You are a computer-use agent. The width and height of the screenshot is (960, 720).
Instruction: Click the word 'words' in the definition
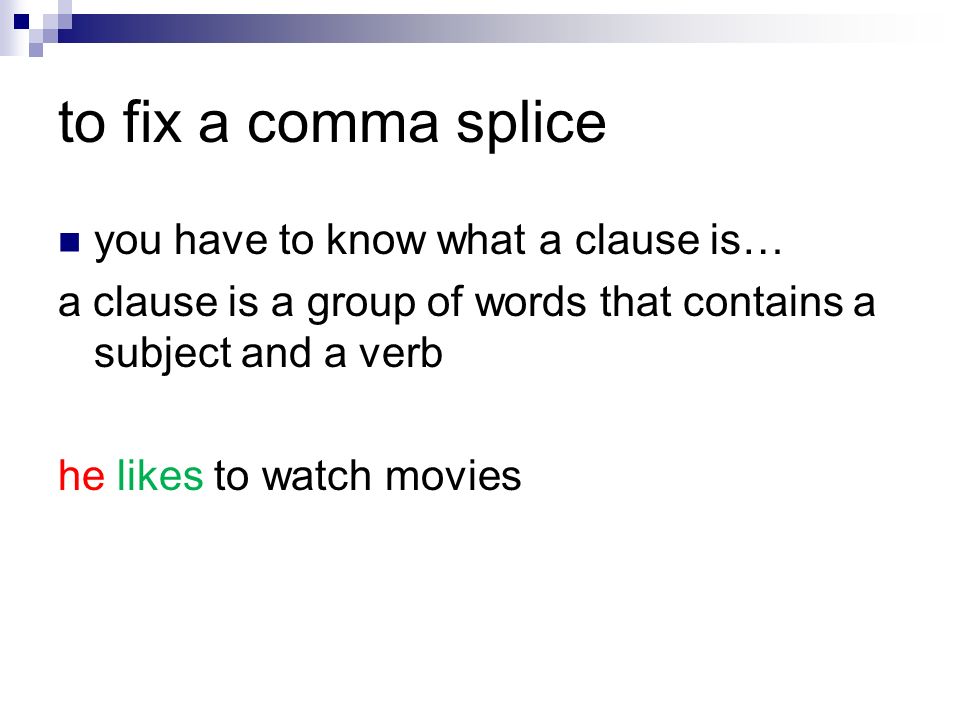pos(531,302)
